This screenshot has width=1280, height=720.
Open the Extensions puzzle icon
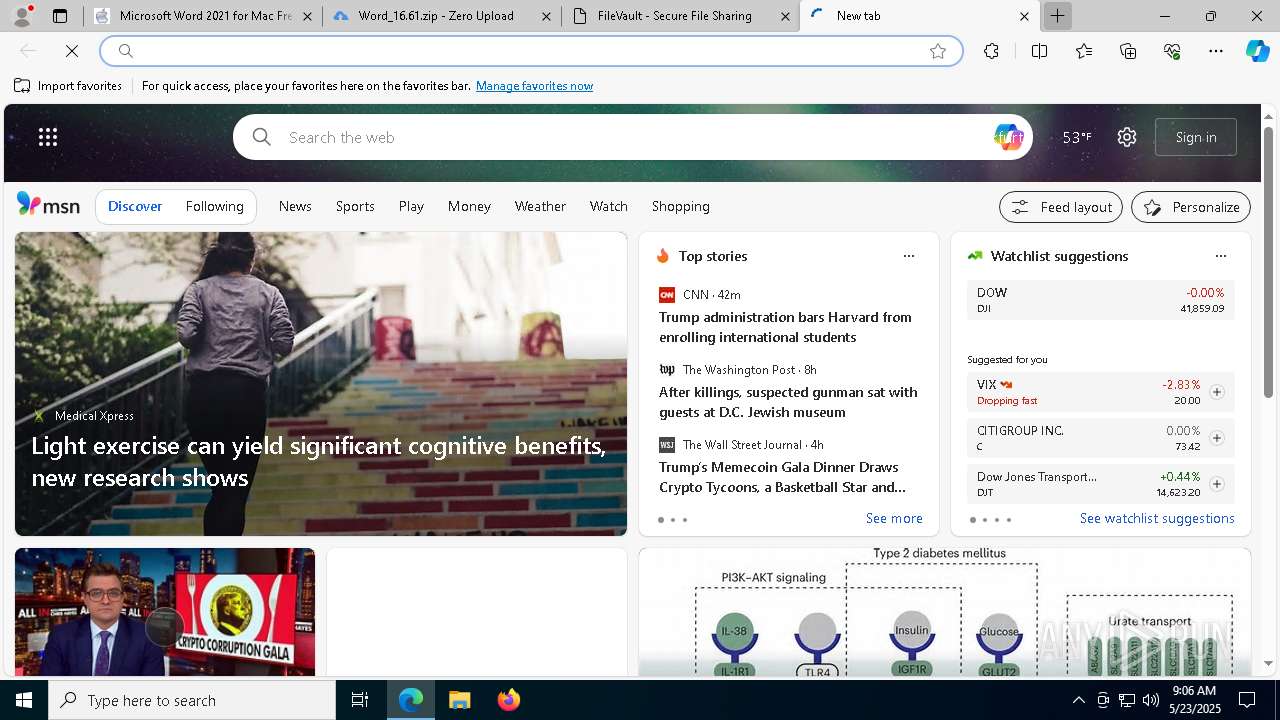point(991,51)
